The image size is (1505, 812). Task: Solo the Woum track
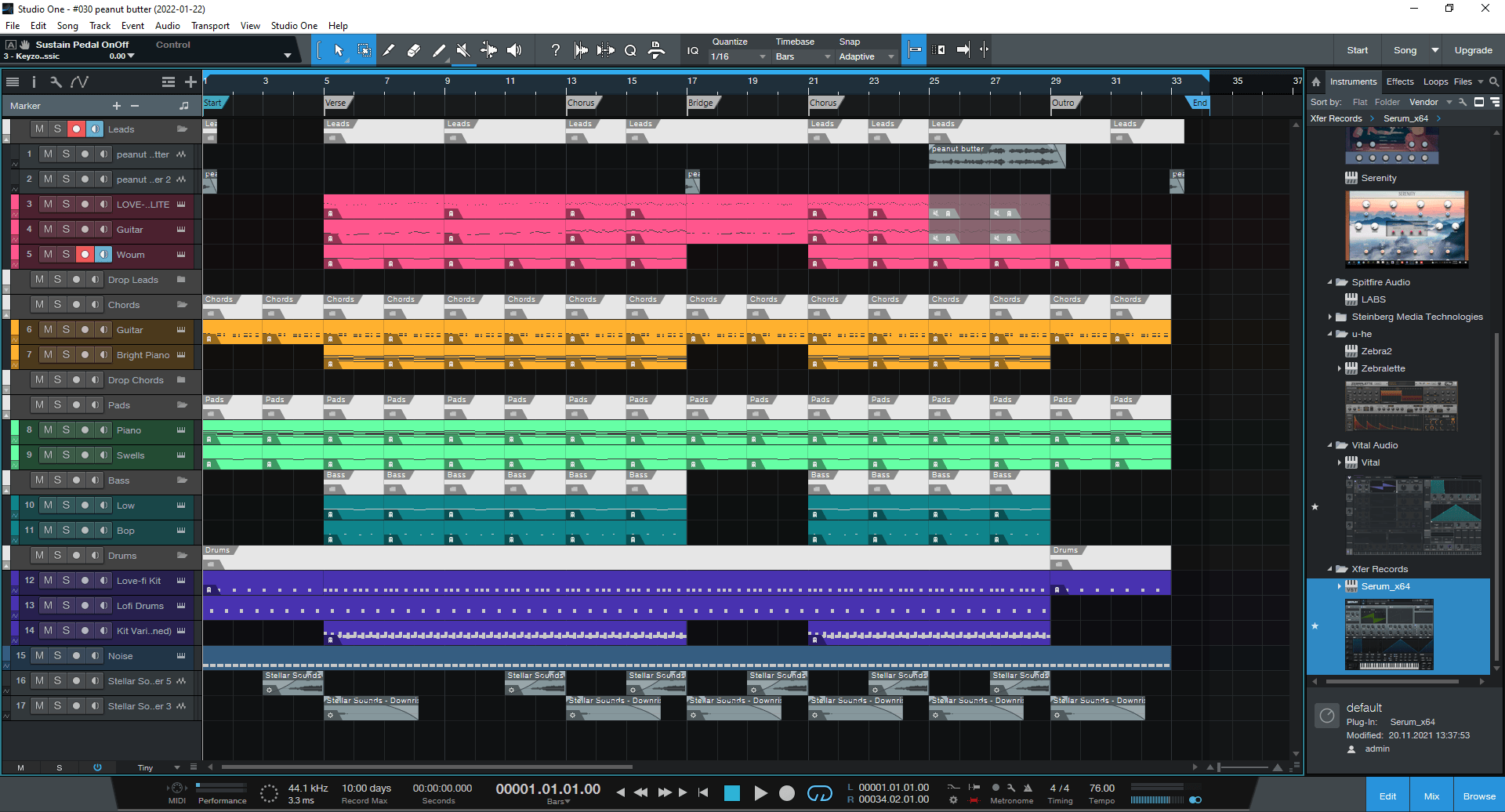(x=66, y=255)
